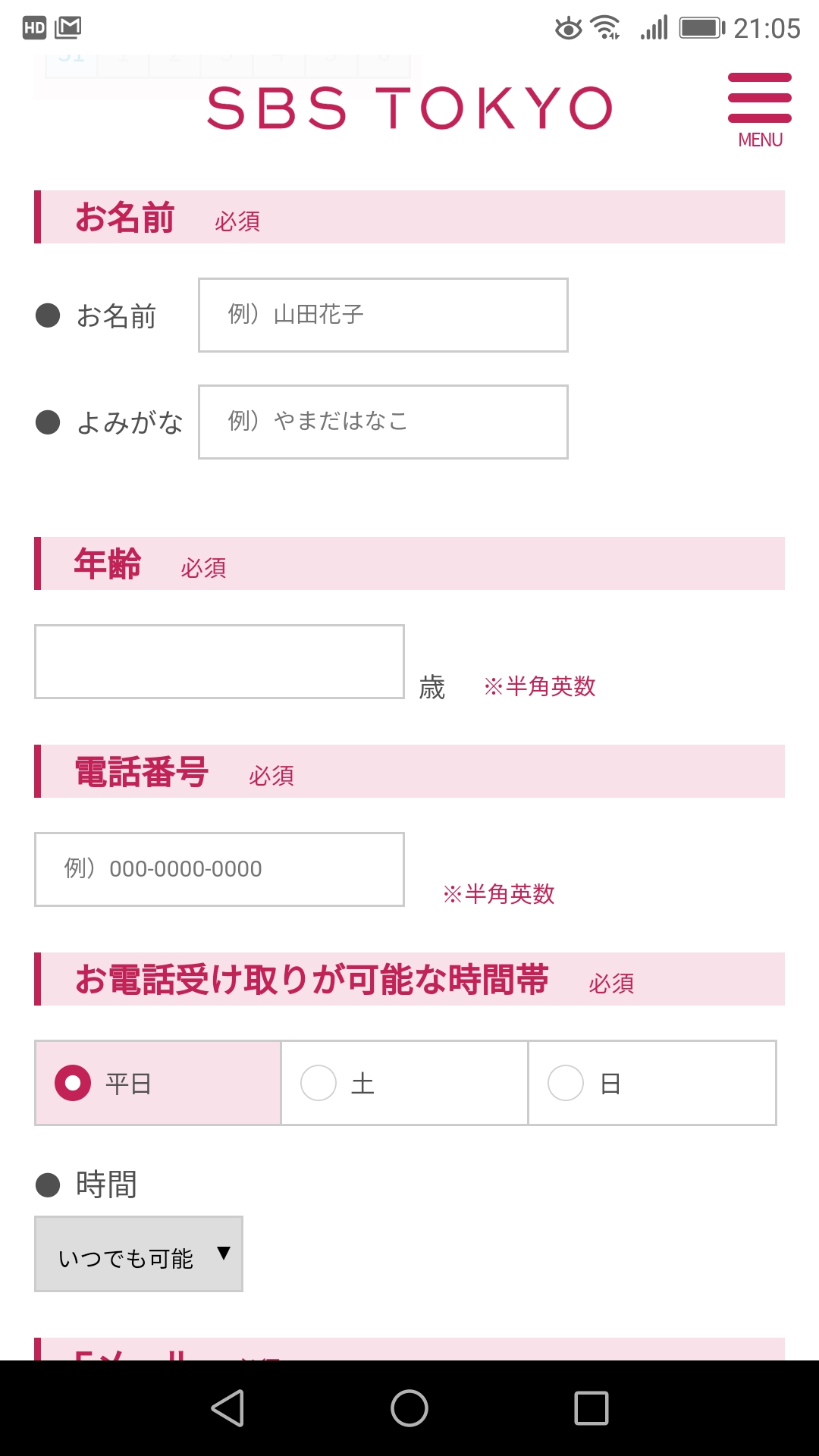This screenshot has height=1456, width=819.
Task: Click the MENU text label
Action: pyautogui.click(x=760, y=140)
